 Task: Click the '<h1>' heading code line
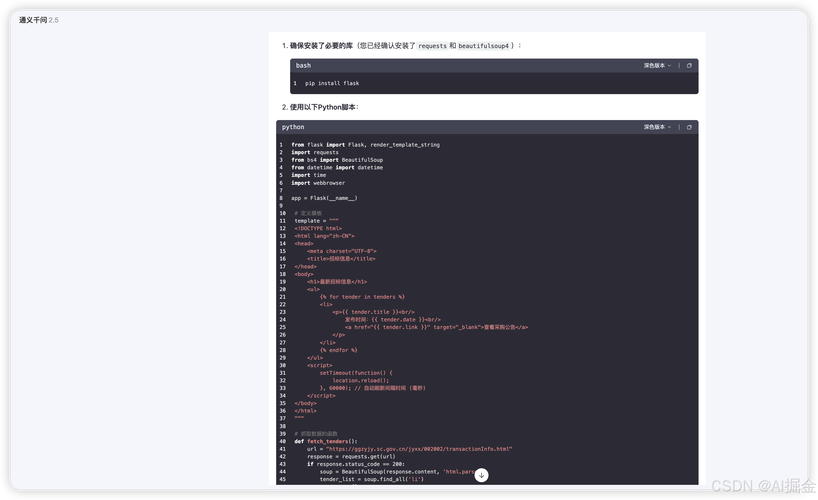click(x=337, y=282)
